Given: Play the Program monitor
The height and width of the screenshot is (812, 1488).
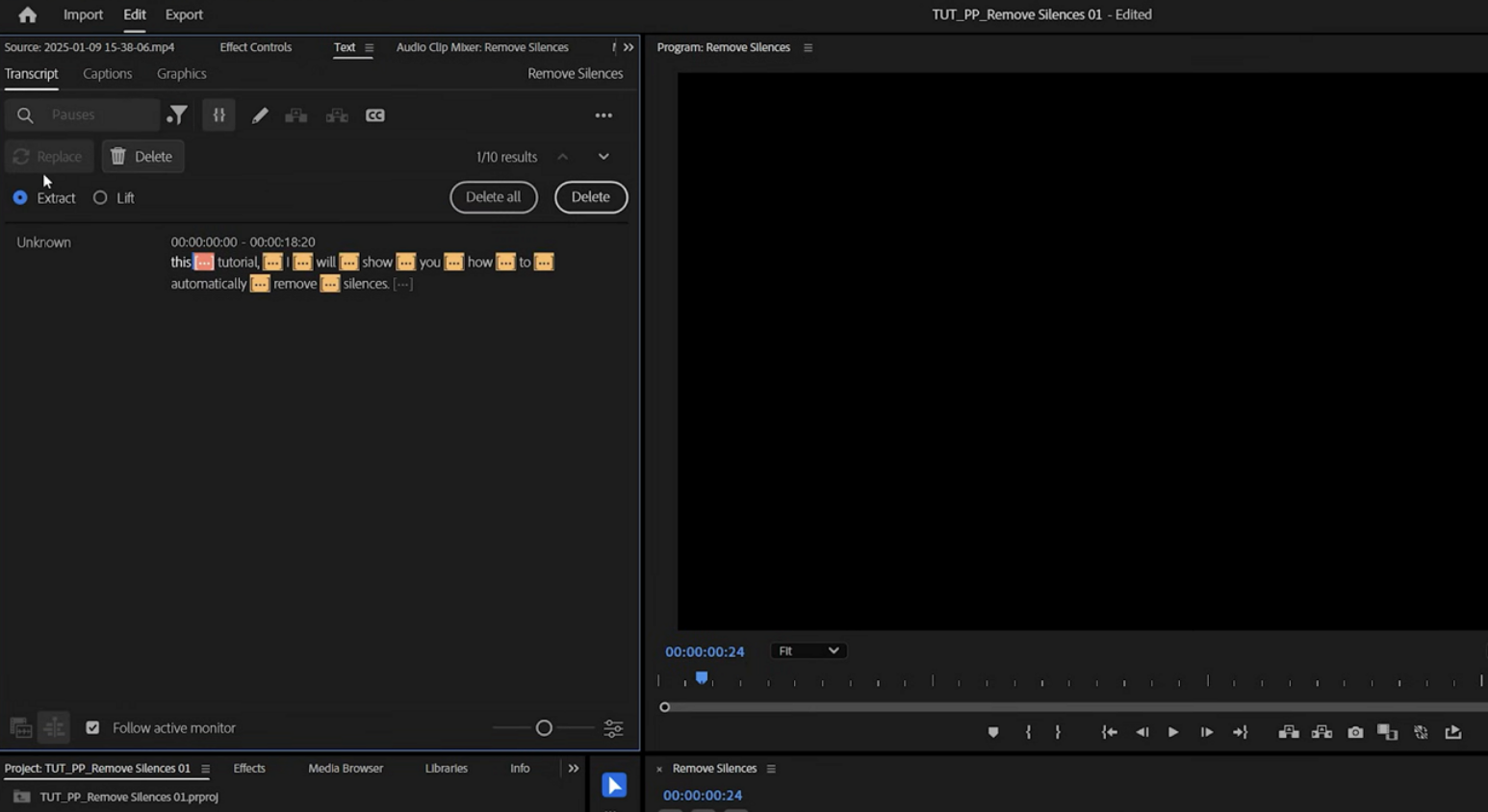Looking at the screenshot, I should point(1173,732).
